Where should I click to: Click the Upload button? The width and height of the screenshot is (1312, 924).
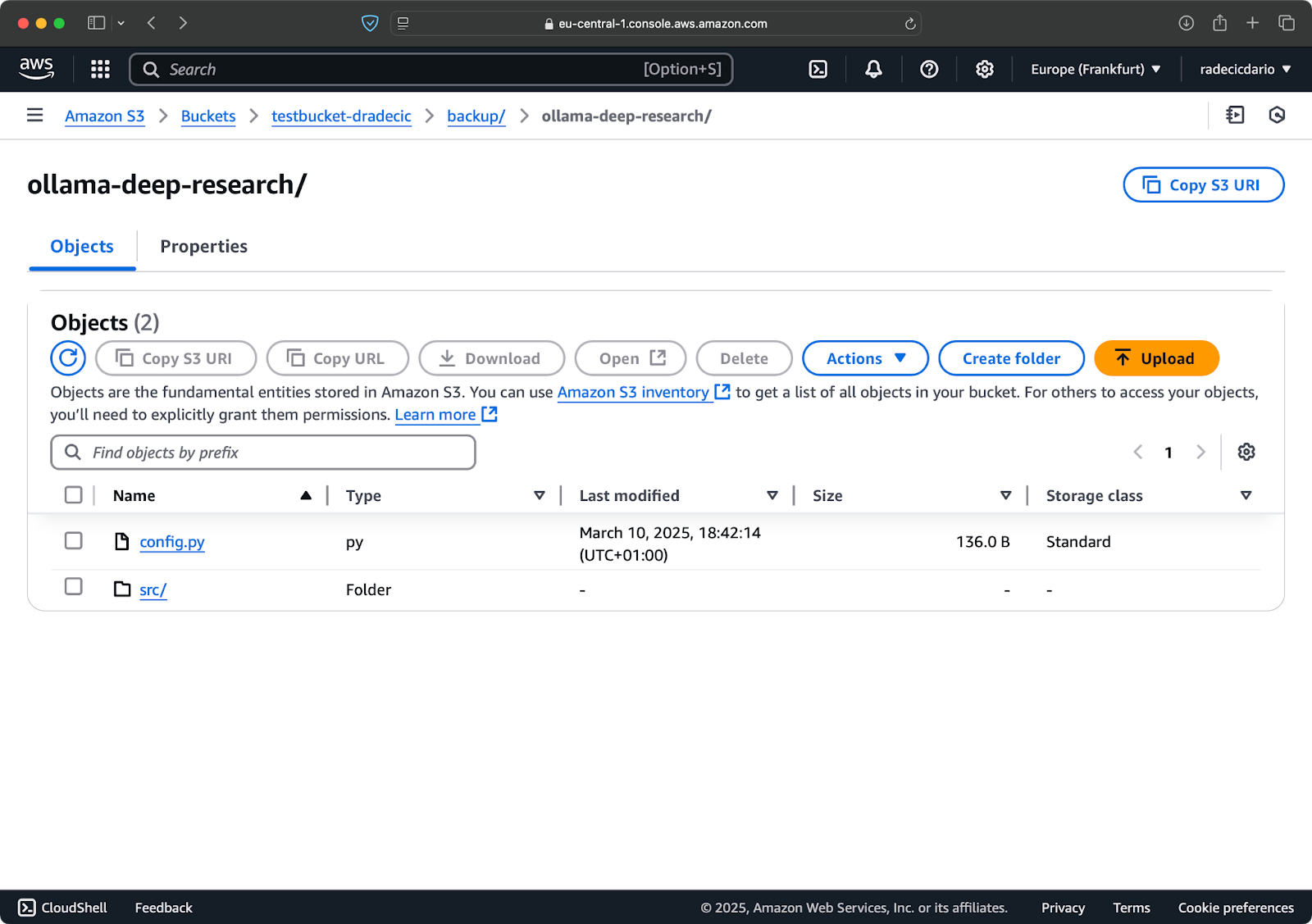[x=1156, y=358]
